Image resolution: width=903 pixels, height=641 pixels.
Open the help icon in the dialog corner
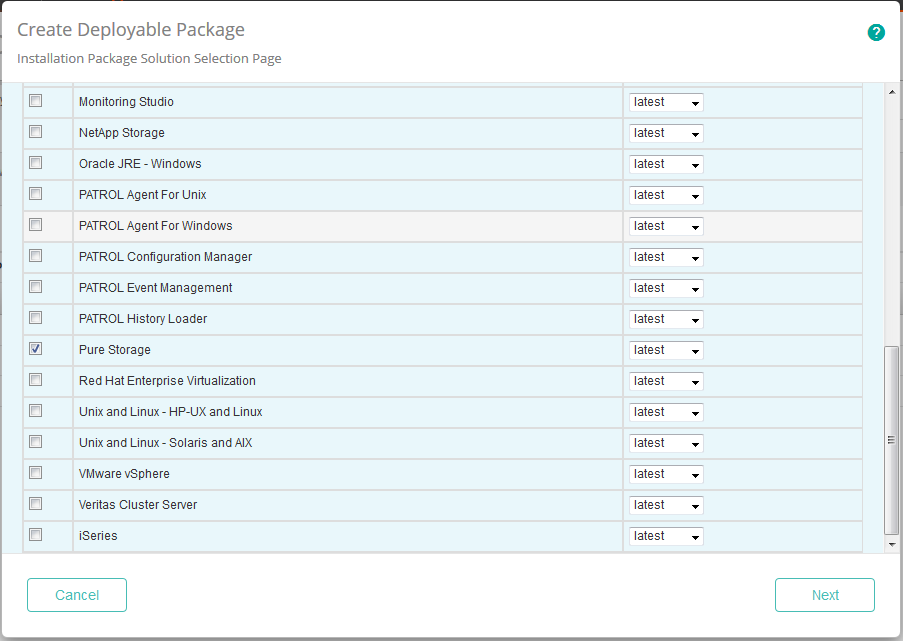(876, 32)
